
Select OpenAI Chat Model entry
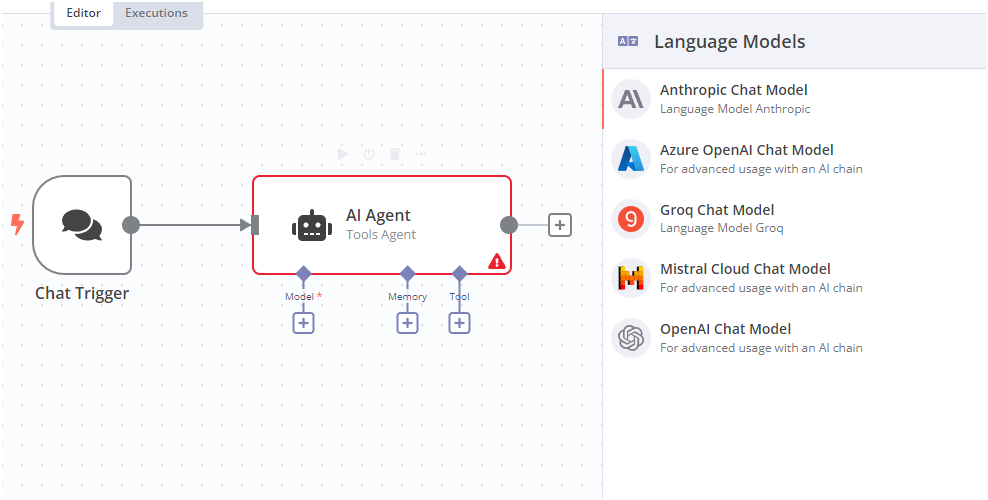pyautogui.click(x=795, y=338)
